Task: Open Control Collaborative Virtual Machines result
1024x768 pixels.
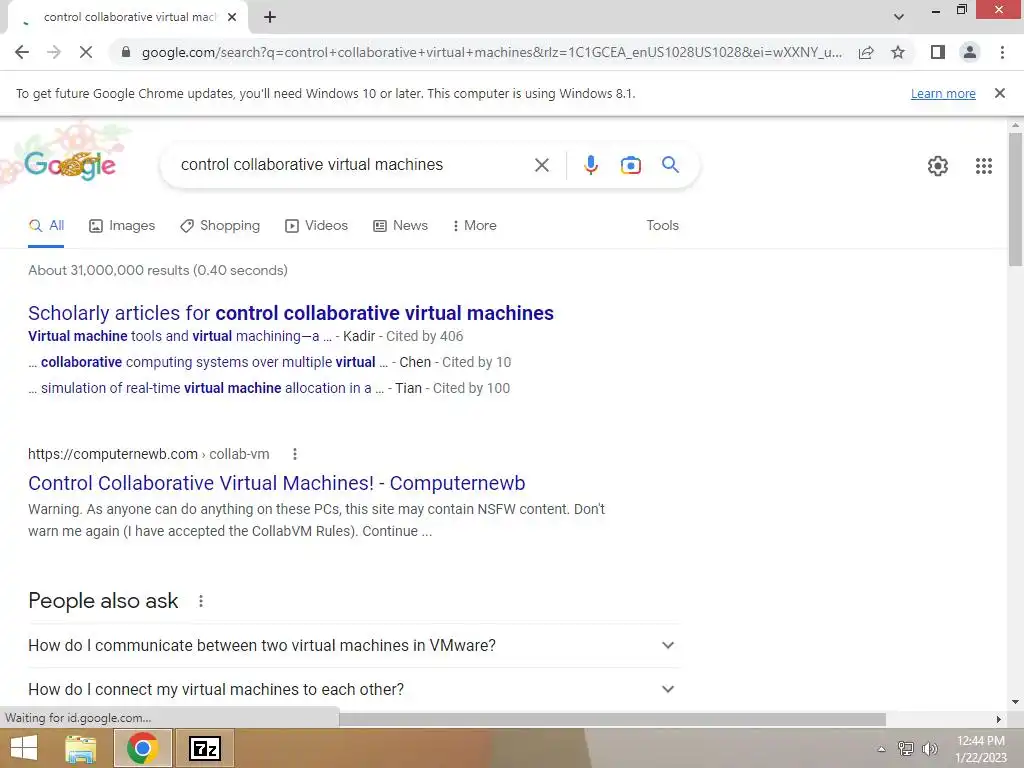Action: point(276,483)
